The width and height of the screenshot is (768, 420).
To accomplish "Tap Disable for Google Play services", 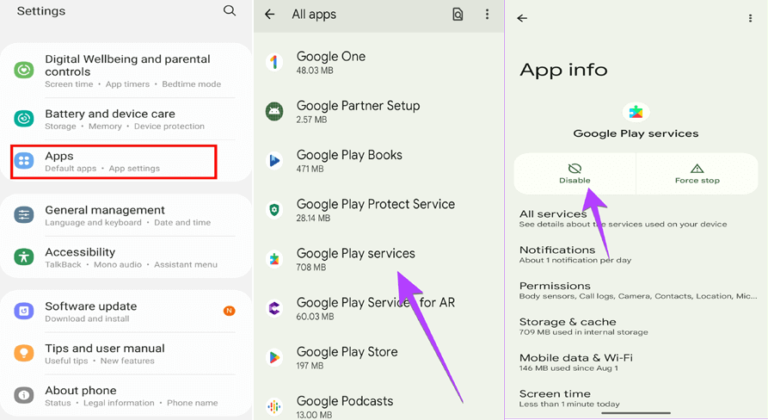I will point(575,173).
